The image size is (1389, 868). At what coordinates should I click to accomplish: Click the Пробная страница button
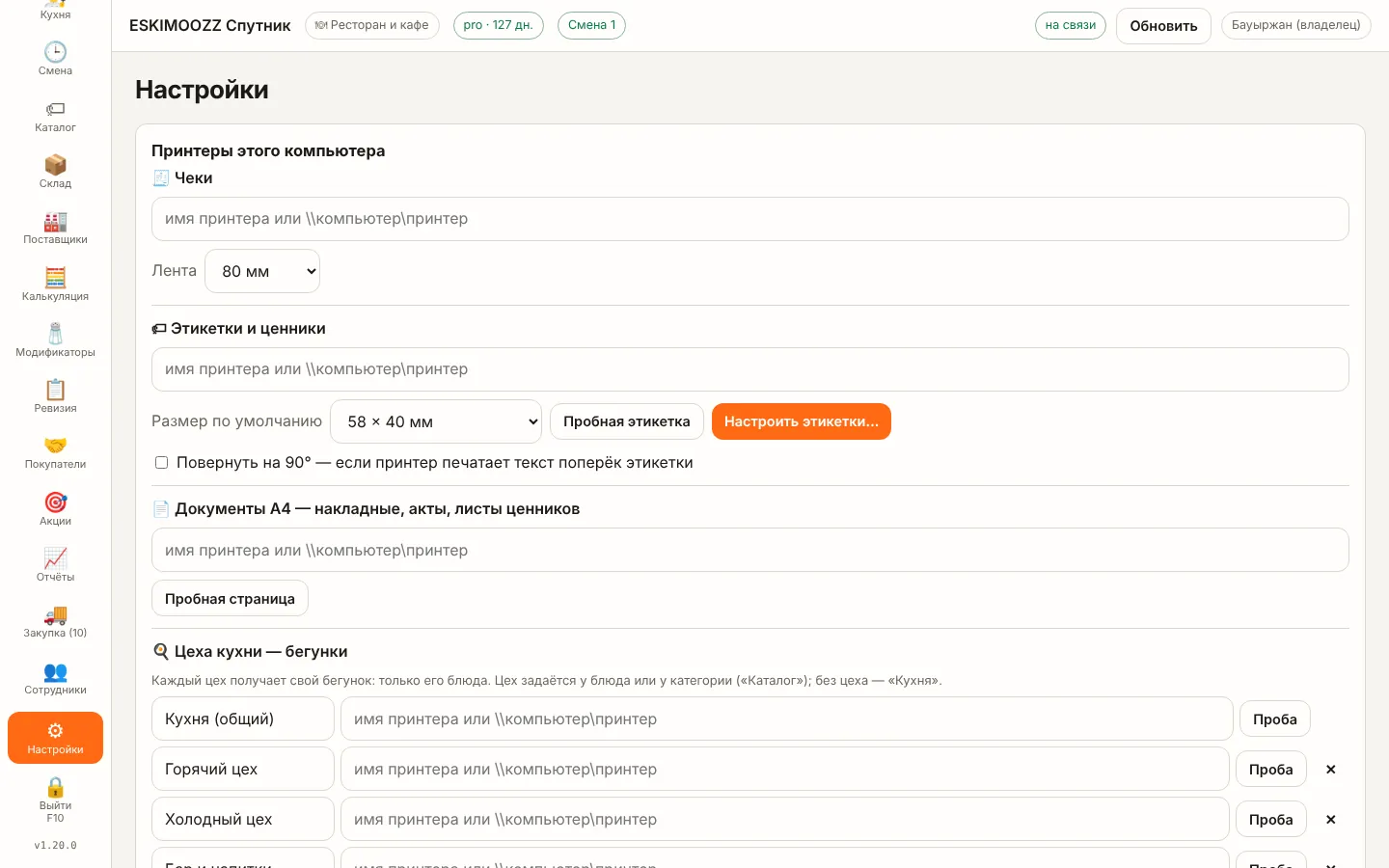click(x=230, y=599)
